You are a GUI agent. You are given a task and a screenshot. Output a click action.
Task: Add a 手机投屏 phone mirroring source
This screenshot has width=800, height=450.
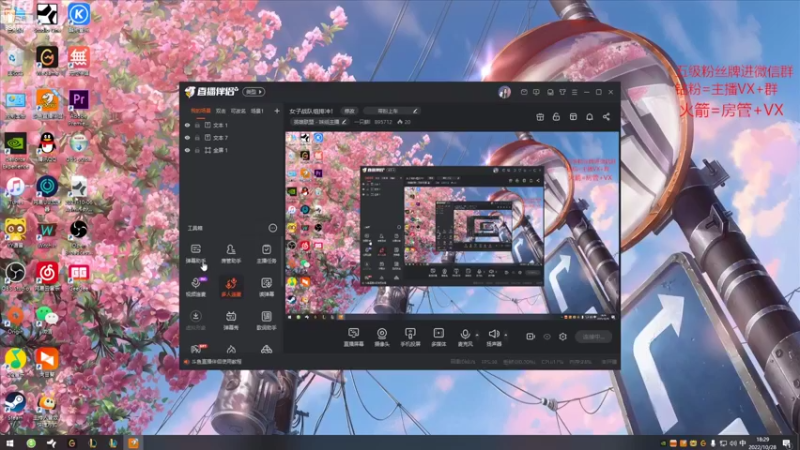[x=410, y=337]
